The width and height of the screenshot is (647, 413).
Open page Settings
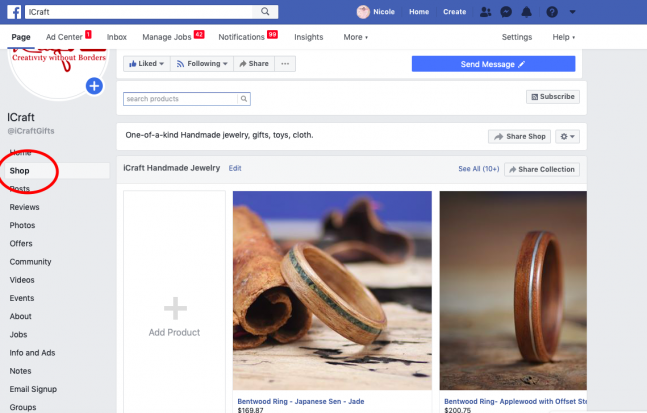tap(517, 37)
